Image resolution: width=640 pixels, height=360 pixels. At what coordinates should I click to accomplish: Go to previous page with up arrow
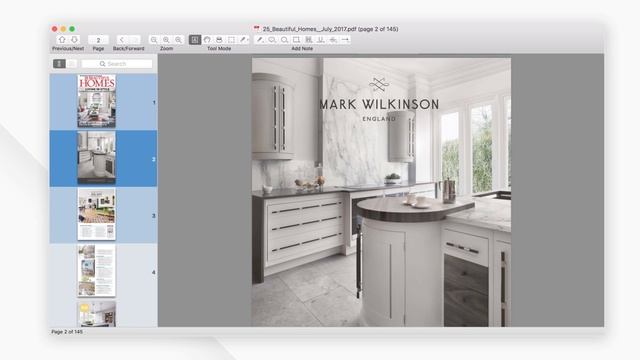point(62,40)
